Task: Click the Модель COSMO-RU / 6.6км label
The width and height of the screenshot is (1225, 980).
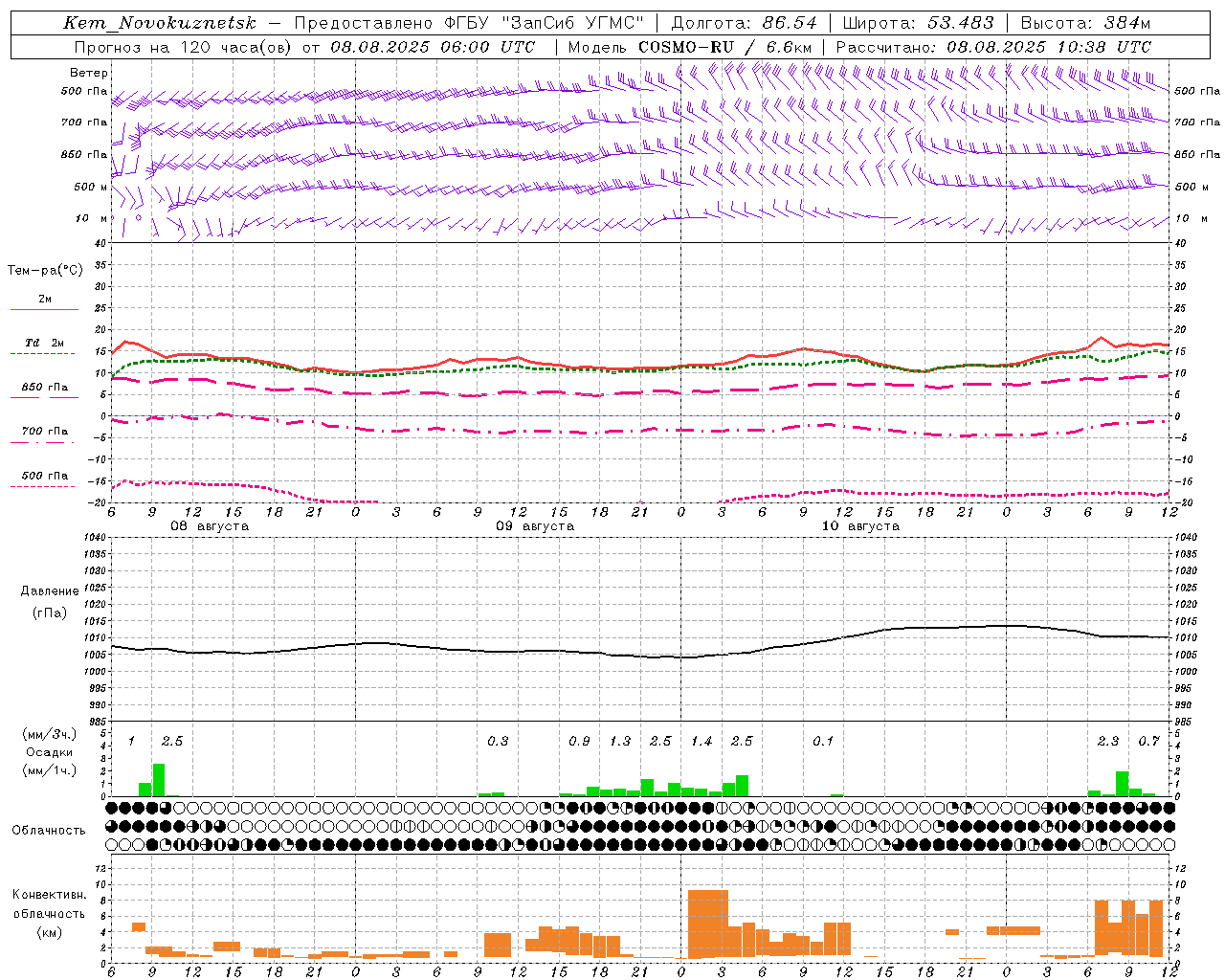Action: coord(690,47)
